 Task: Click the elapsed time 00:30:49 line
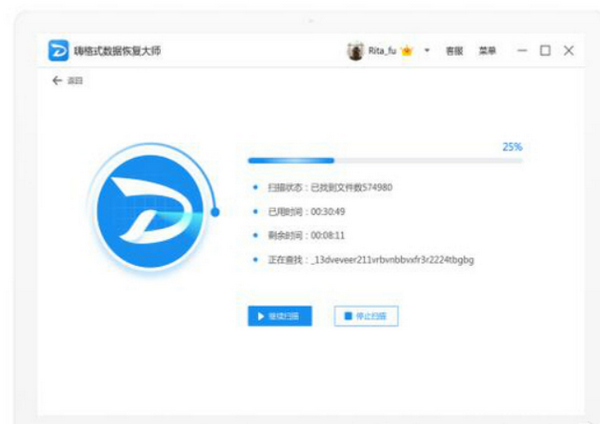tap(310, 211)
